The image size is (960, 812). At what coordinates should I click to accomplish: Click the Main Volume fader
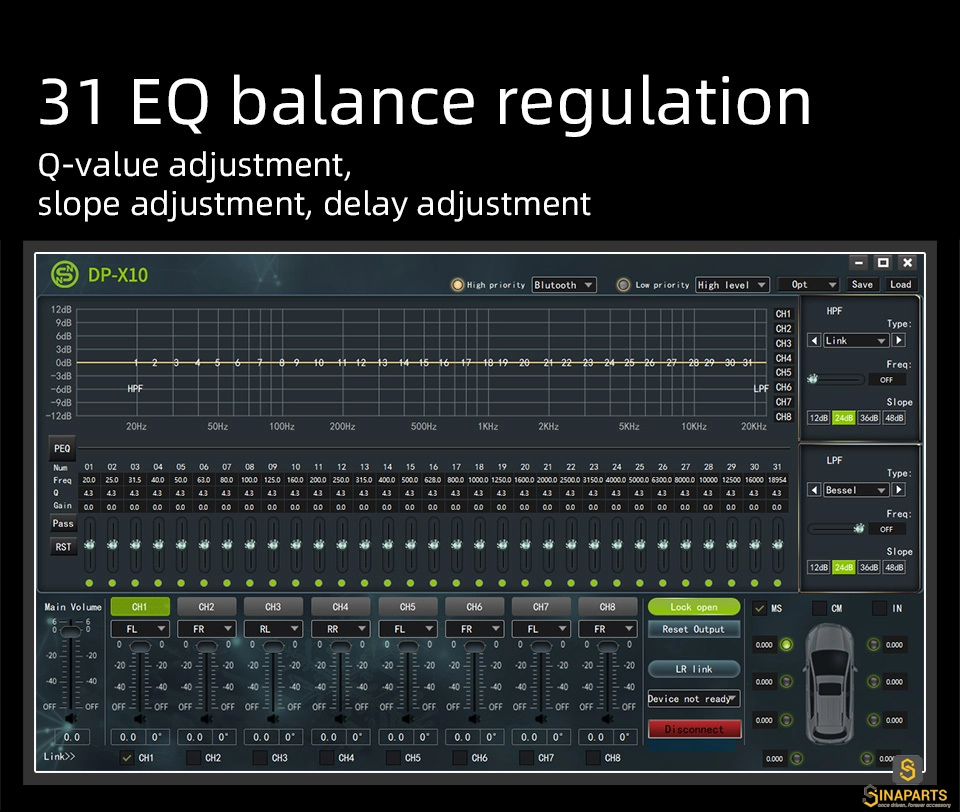[72, 631]
